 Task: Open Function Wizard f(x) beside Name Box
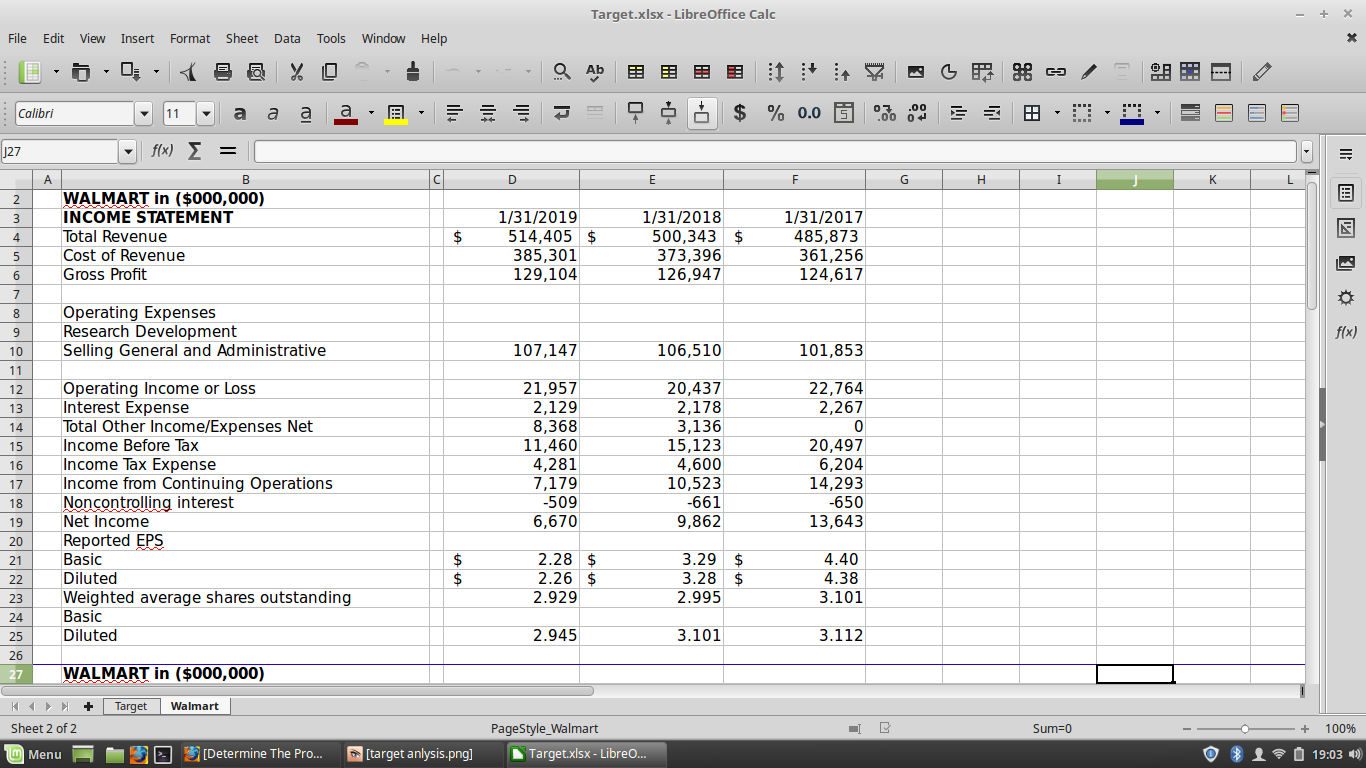click(162, 151)
